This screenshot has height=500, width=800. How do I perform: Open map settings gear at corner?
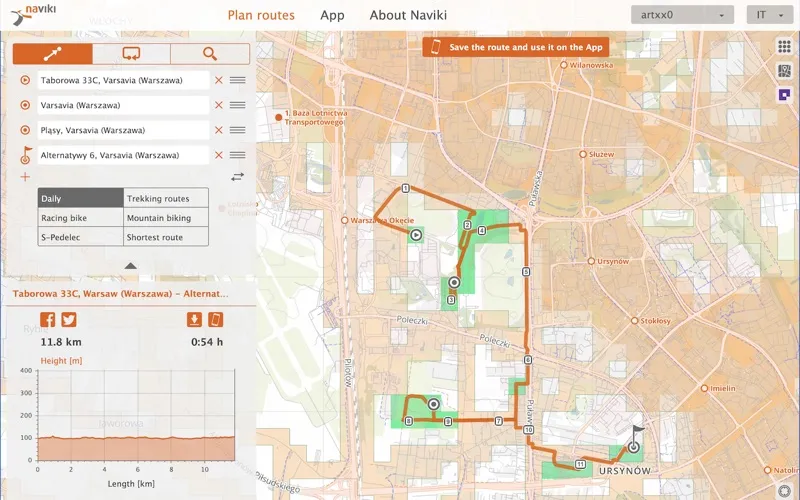coord(785,491)
